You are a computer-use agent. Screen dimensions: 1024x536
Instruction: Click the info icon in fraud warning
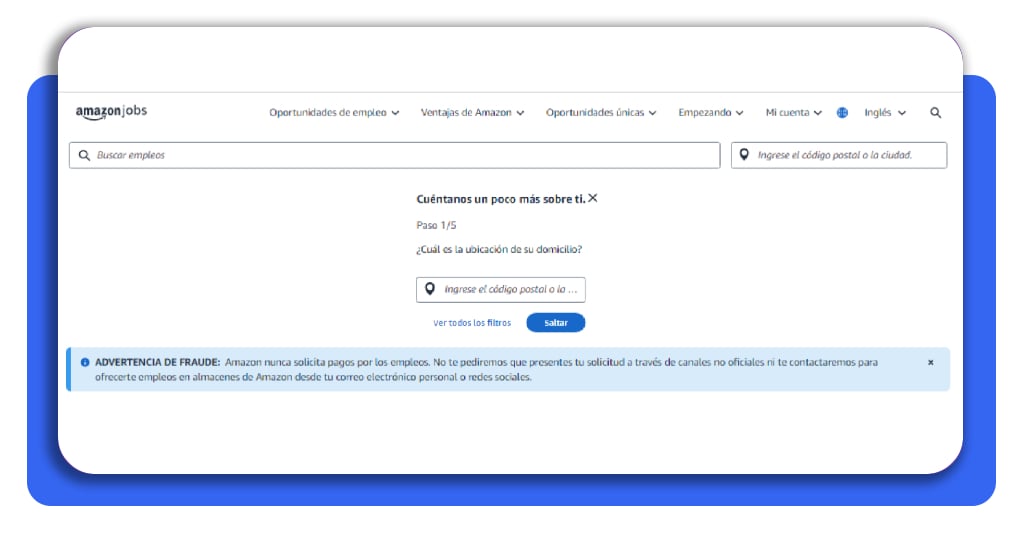(85, 362)
